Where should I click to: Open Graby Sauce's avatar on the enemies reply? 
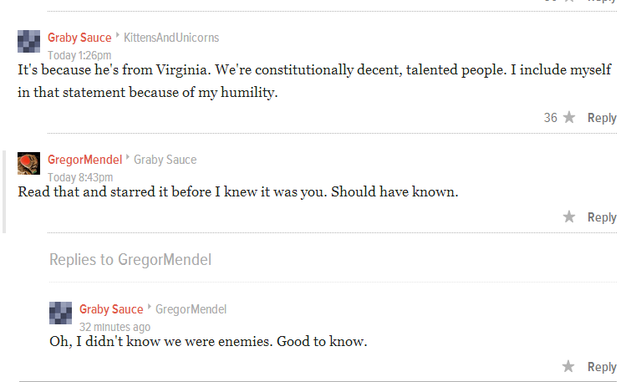click(x=60, y=313)
